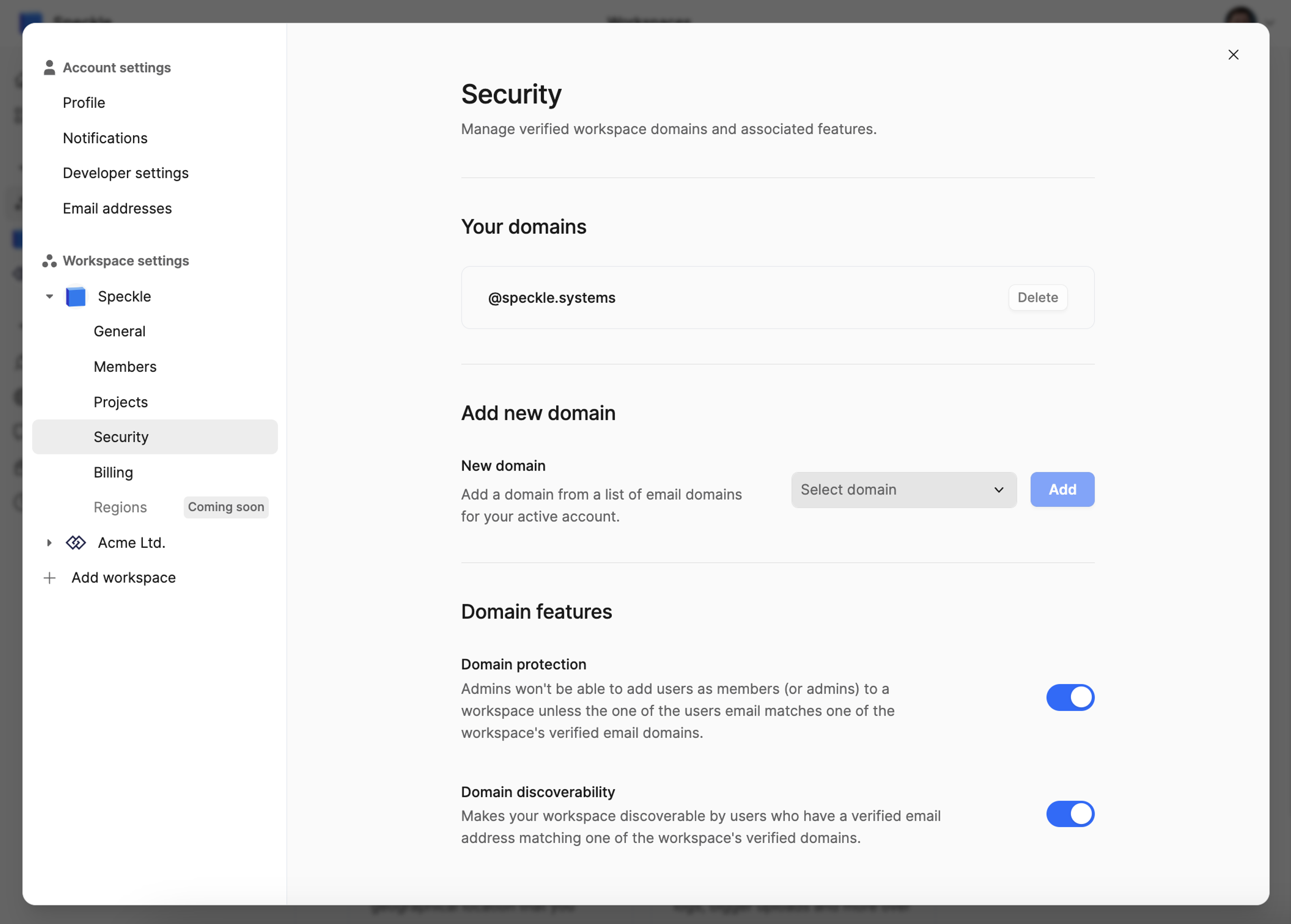Click the Speckle blue cube logo
The image size is (1291, 924).
tap(76, 296)
